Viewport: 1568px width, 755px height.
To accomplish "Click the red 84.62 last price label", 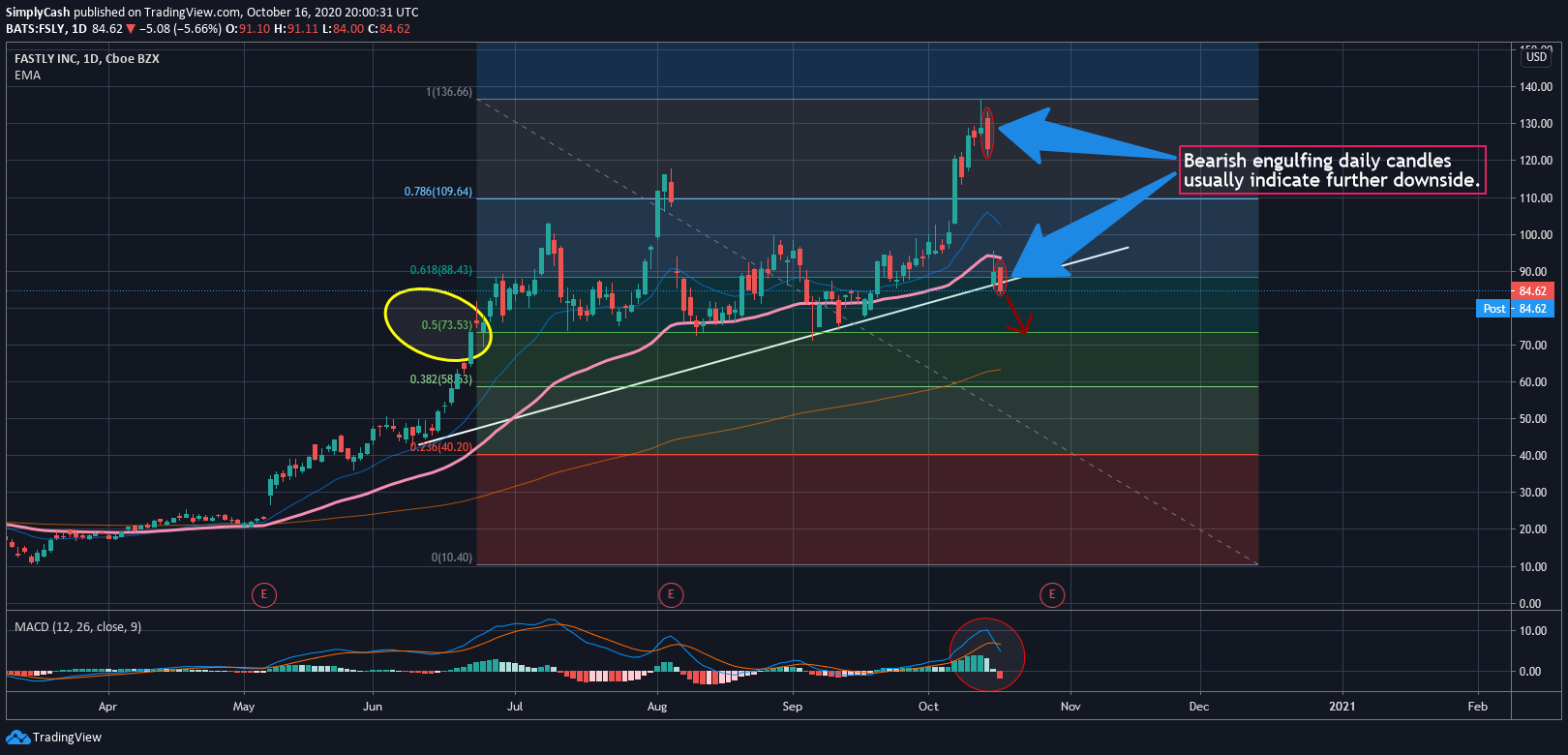I will pyautogui.click(x=1532, y=290).
